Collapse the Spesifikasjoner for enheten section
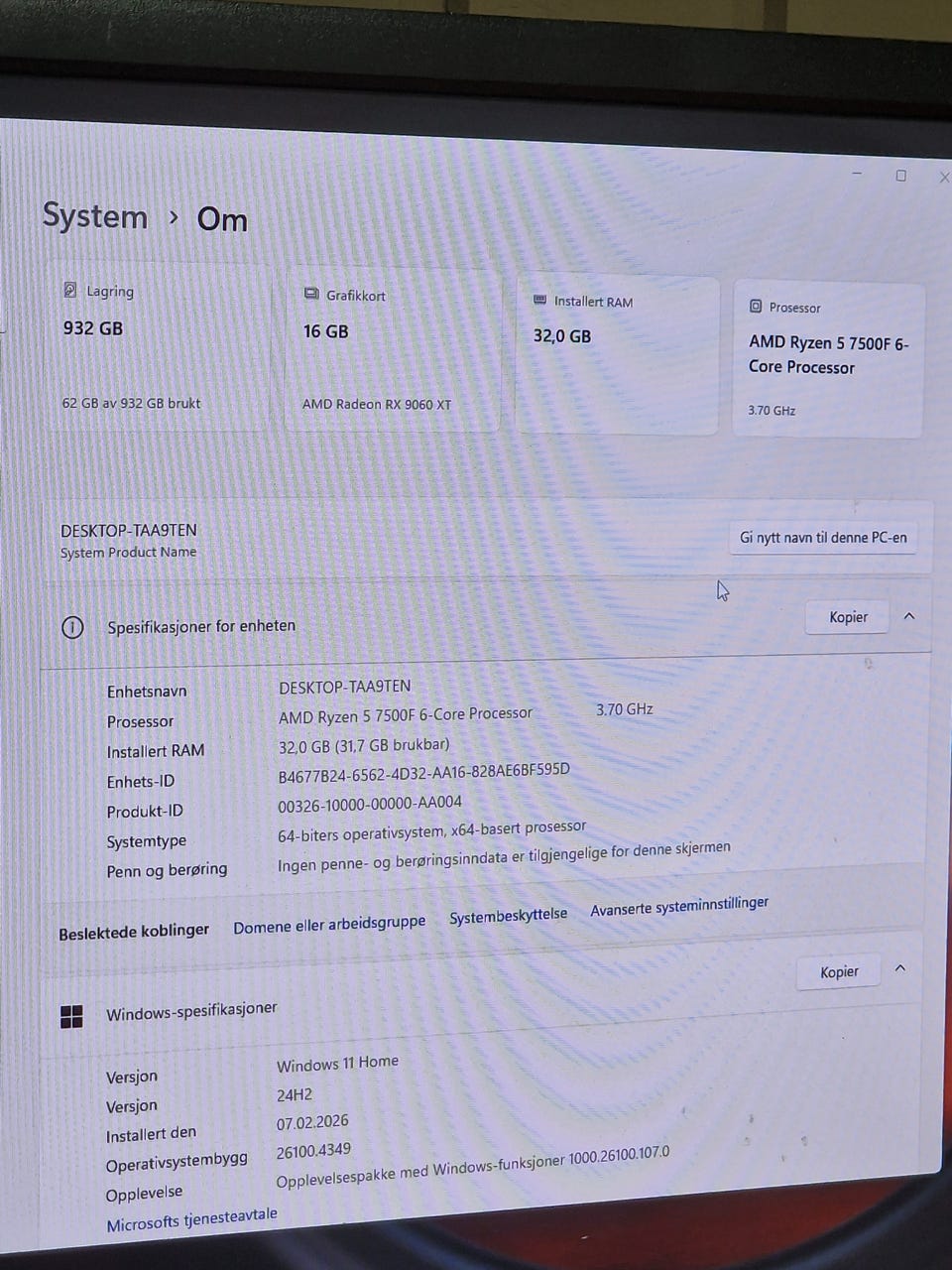Screen dimensions: 952x1270 909,616
